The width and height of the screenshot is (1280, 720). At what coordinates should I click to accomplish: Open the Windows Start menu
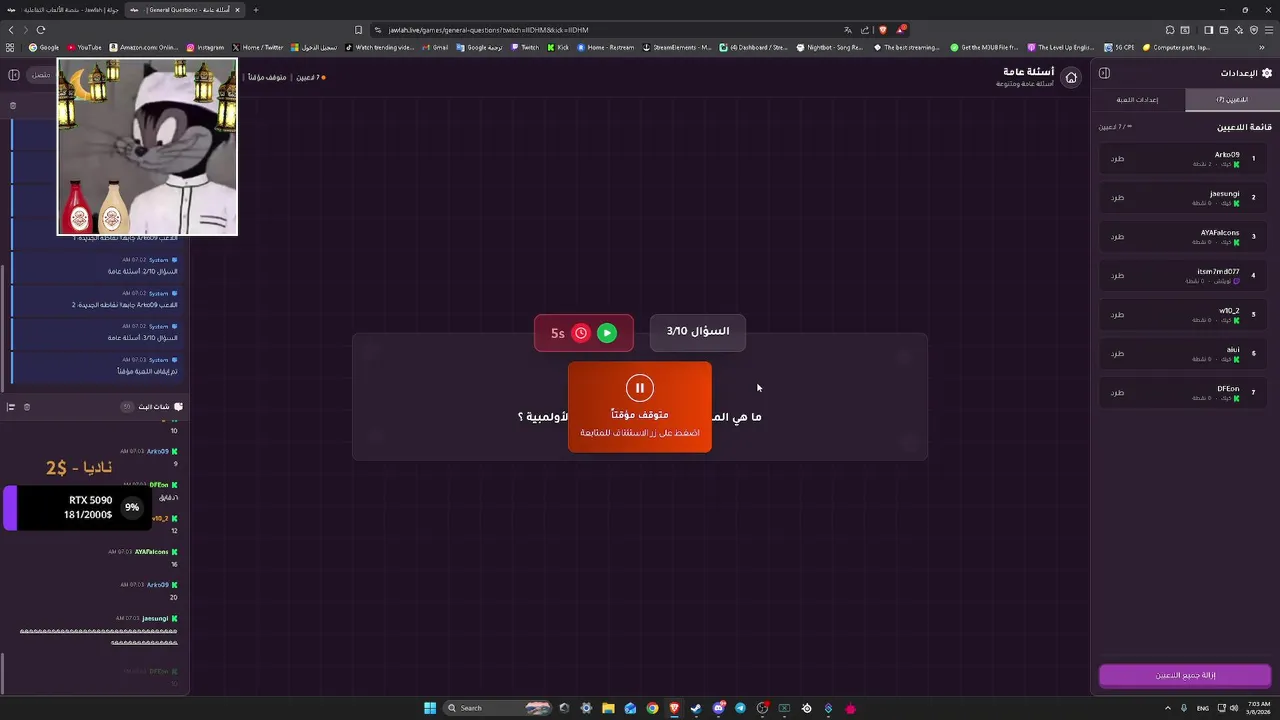430,708
